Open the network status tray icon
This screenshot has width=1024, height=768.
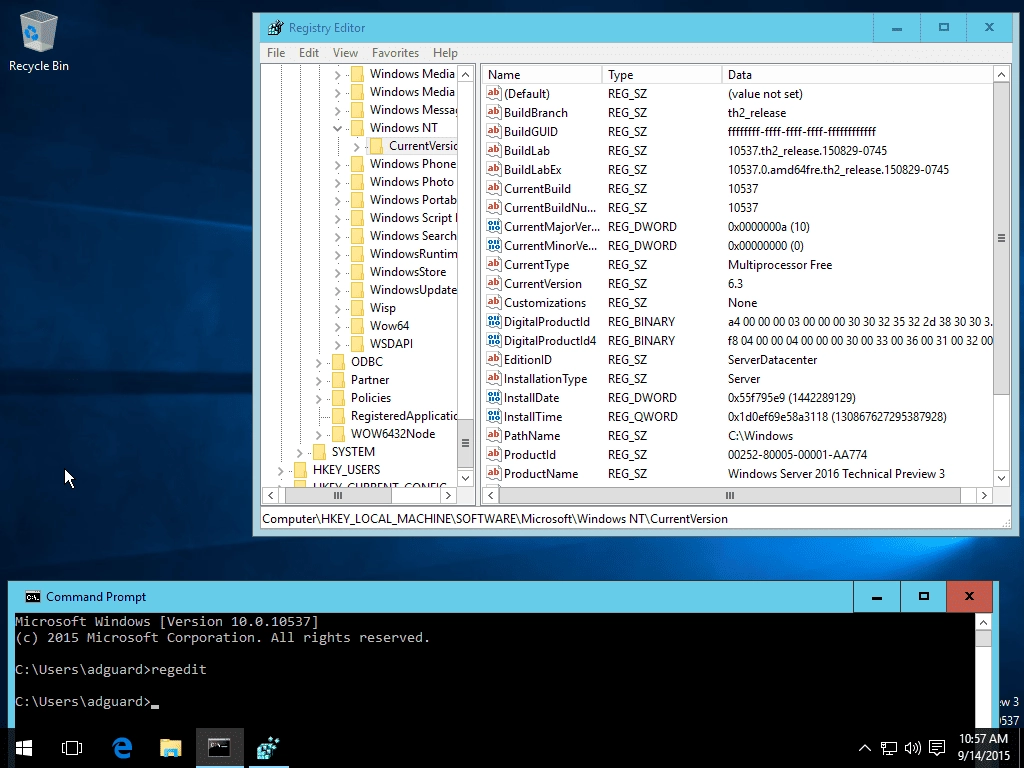888,748
